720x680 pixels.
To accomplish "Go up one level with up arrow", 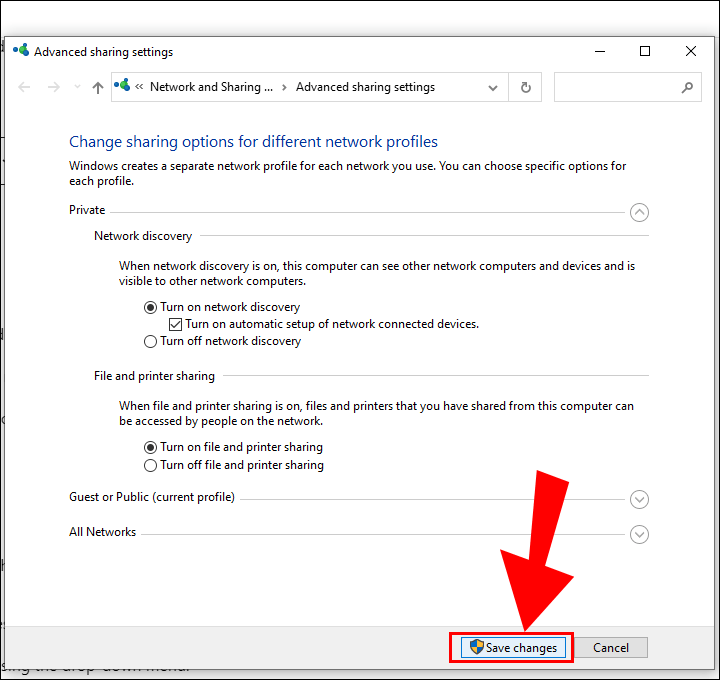I will (x=97, y=87).
